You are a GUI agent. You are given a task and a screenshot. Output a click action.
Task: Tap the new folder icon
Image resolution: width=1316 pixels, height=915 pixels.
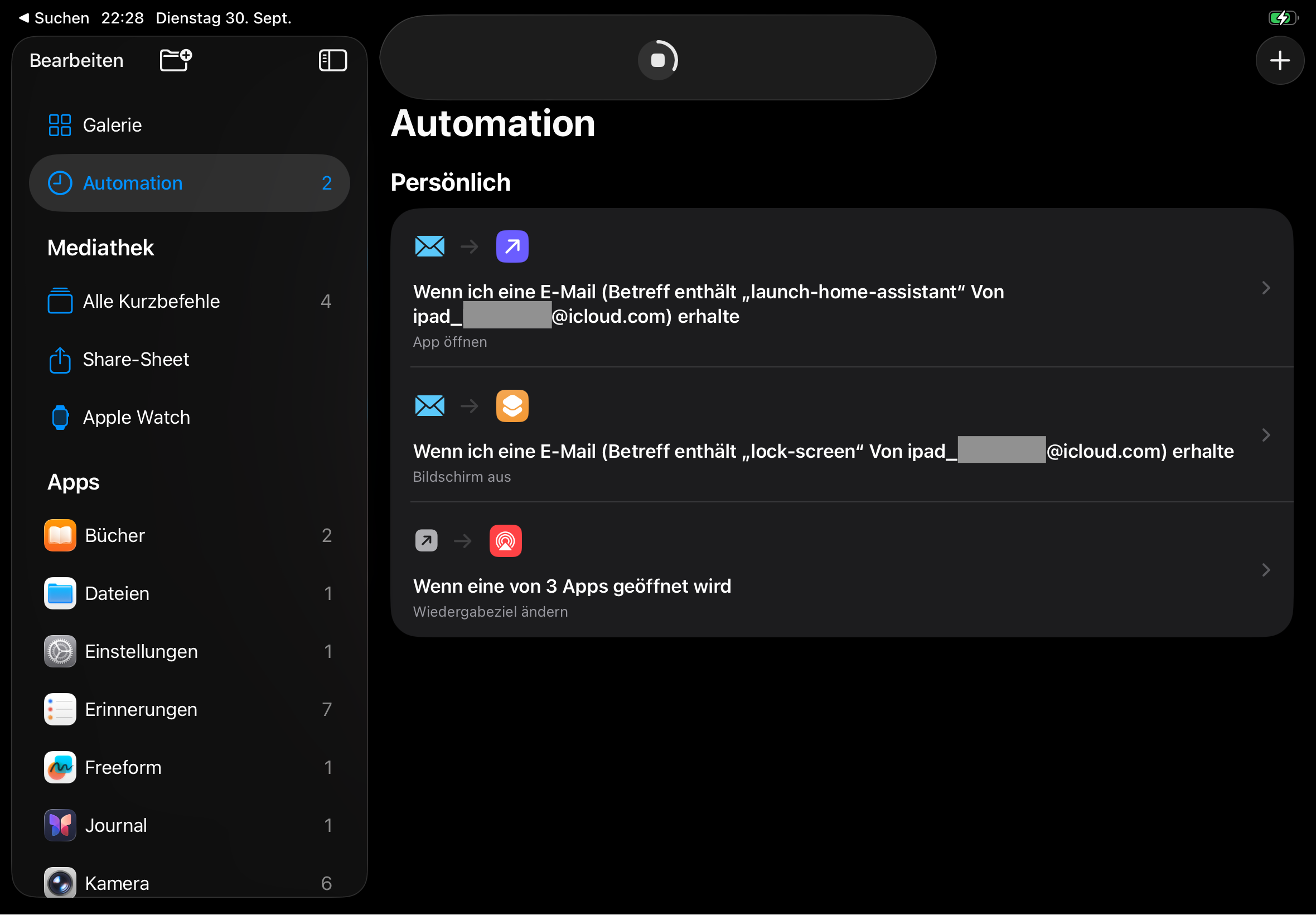(176, 60)
